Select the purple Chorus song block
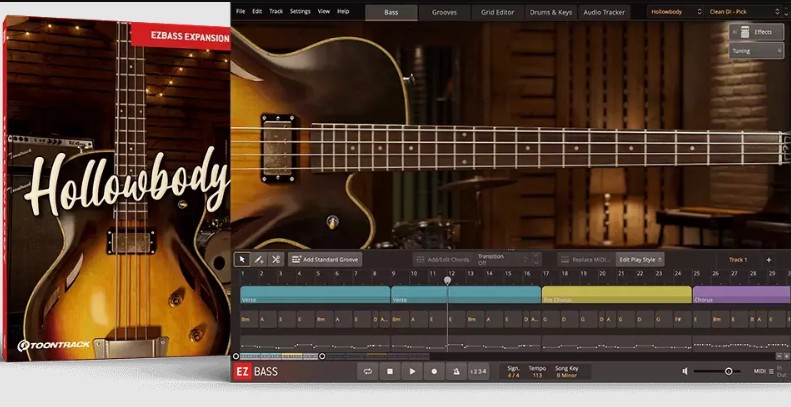Viewport: 791px width, 407px height. pyautogui.click(x=742, y=295)
